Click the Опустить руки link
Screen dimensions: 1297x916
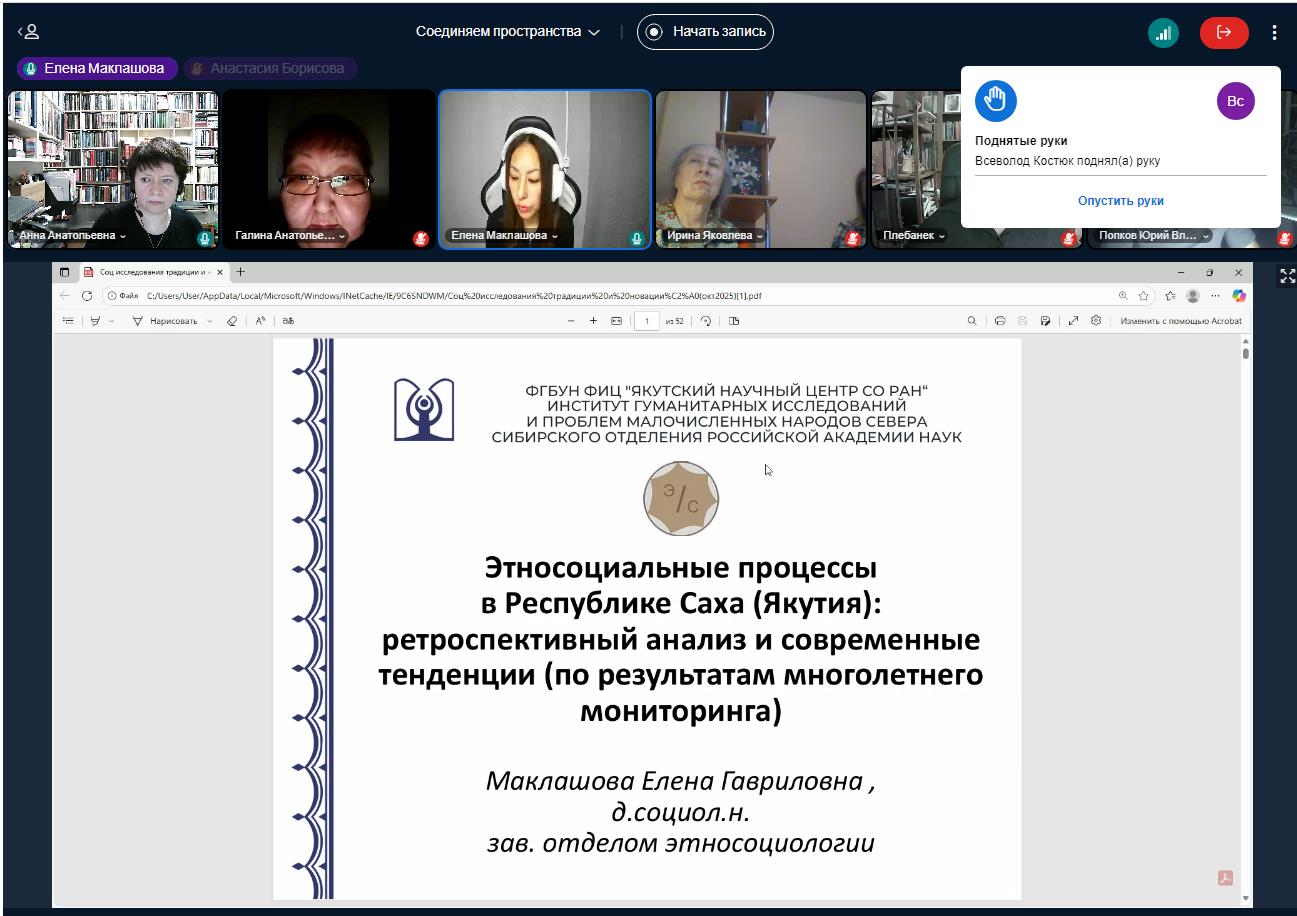tap(1120, 200)
